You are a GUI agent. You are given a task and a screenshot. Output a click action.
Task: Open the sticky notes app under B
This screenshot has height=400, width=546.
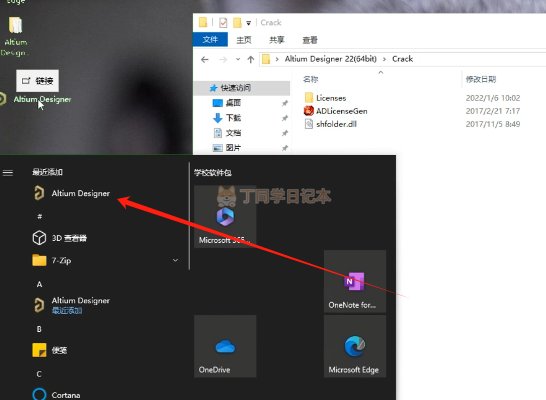[50, 350]
